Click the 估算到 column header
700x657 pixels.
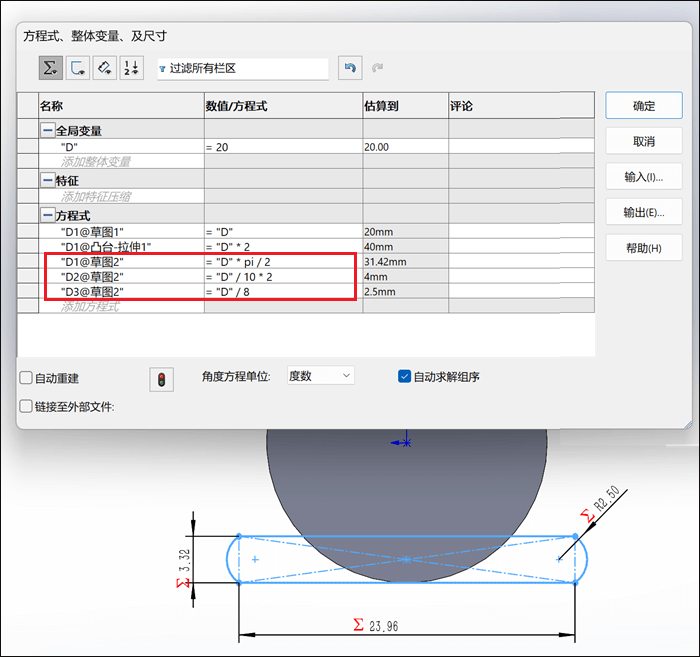405,106
